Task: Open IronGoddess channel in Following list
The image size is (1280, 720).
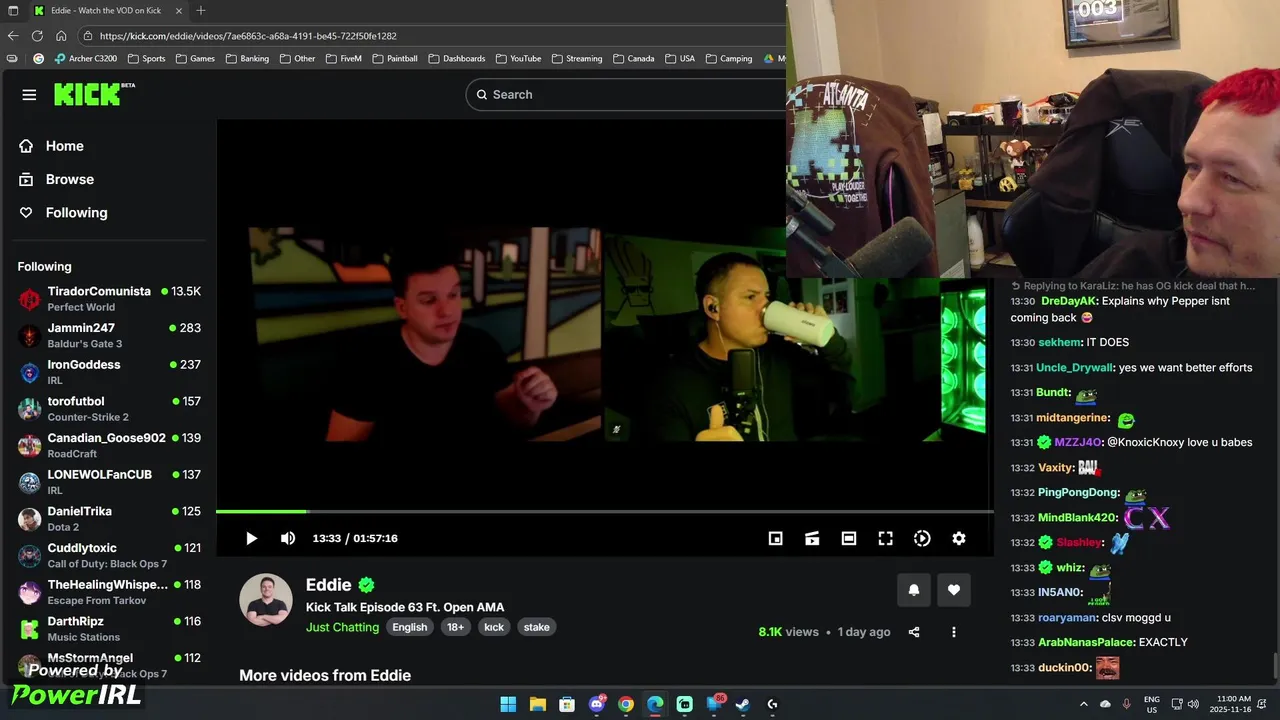Action: pyautogui.click(x=109, y=372)
